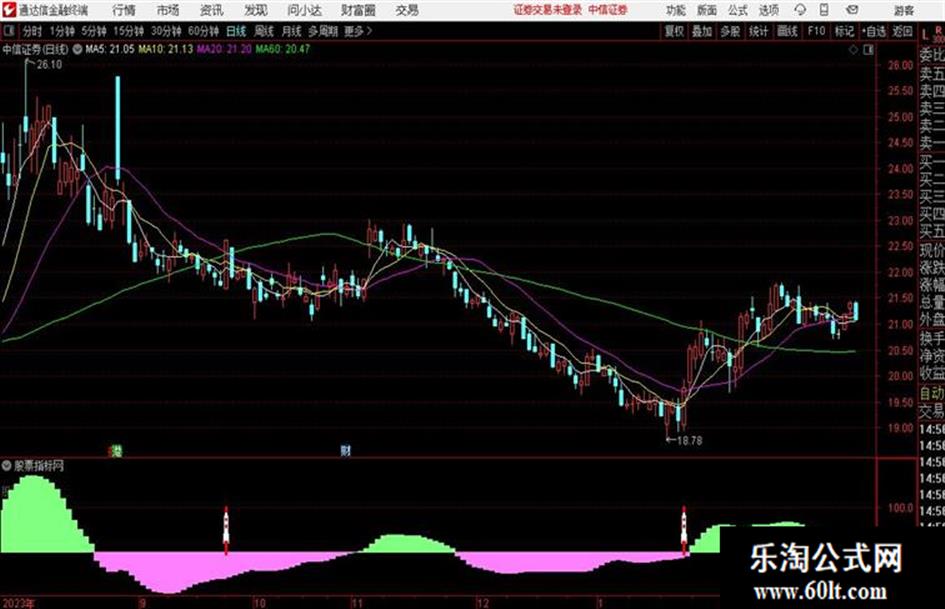Screen dimensions: 945x609
Task: Switch to the 15分钟 period tab
Action: 128,31
